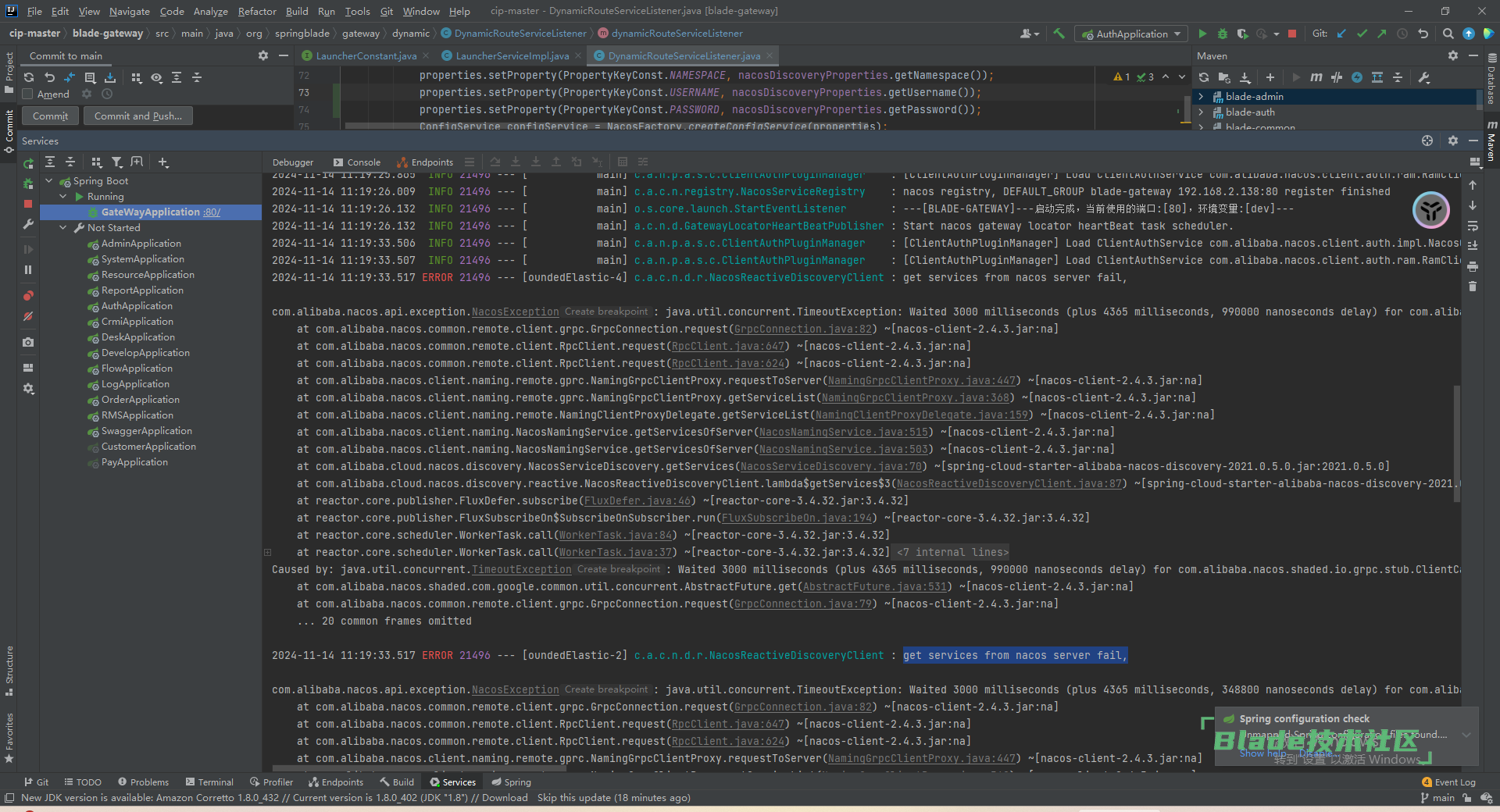Switch to LauncherConstant.java tab
Screen dimensions: 1500x812
coord(366,56)
